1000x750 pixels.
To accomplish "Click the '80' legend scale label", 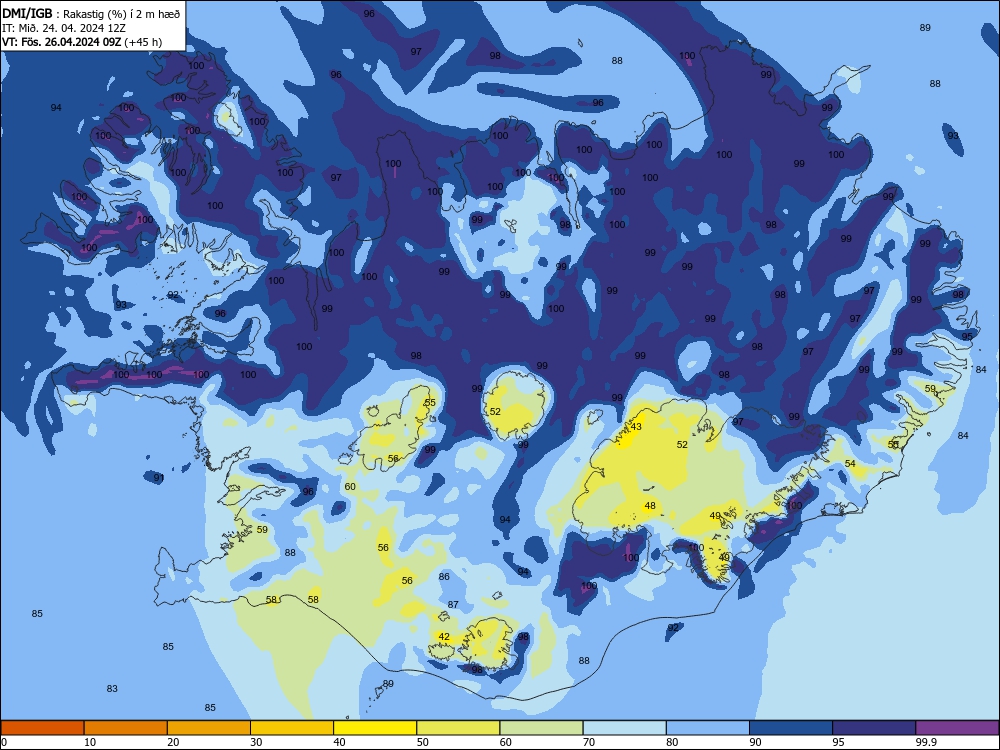I will click(672, 742).
